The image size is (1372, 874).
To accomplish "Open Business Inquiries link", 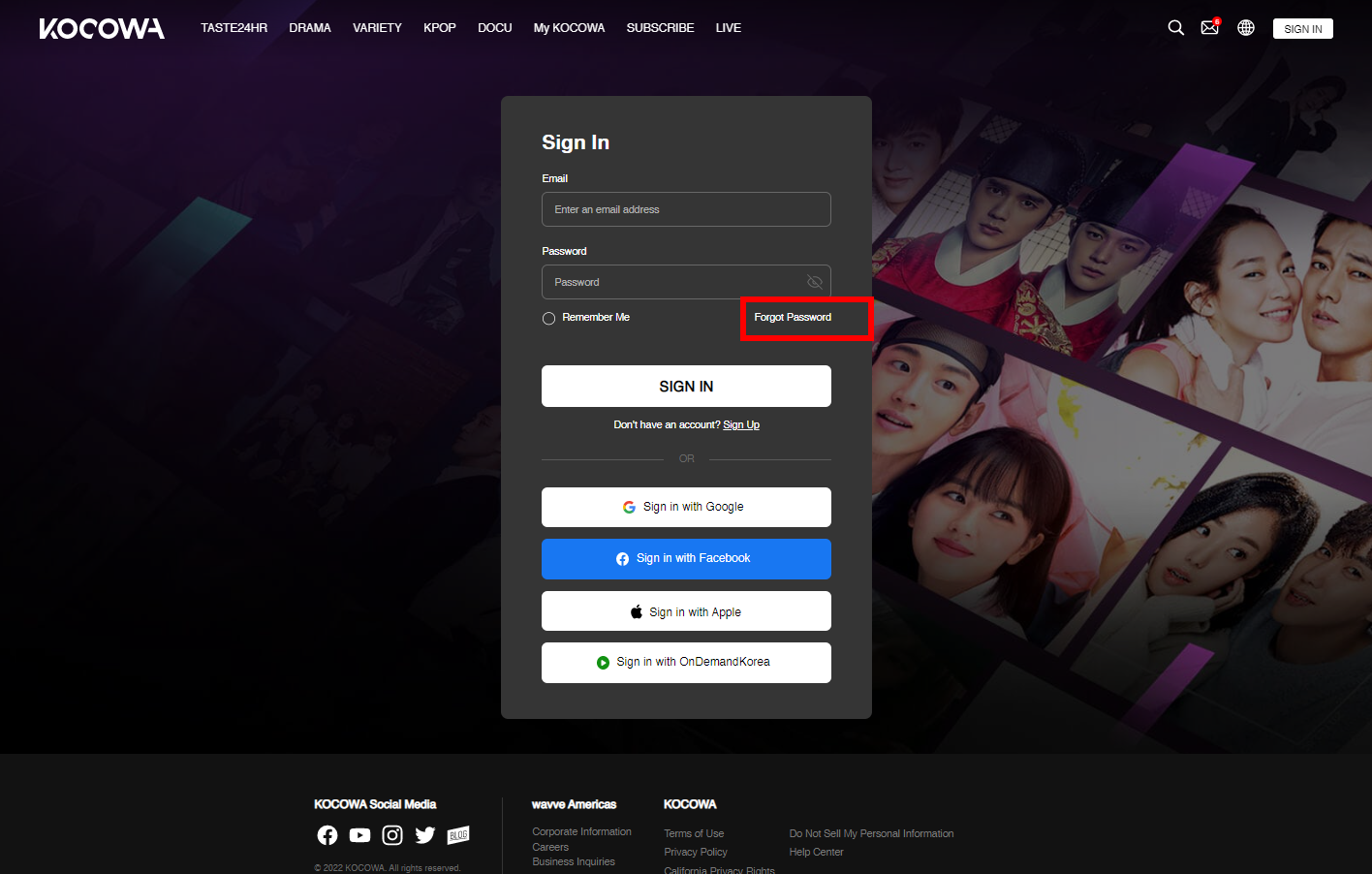I will tap(574, 861).
